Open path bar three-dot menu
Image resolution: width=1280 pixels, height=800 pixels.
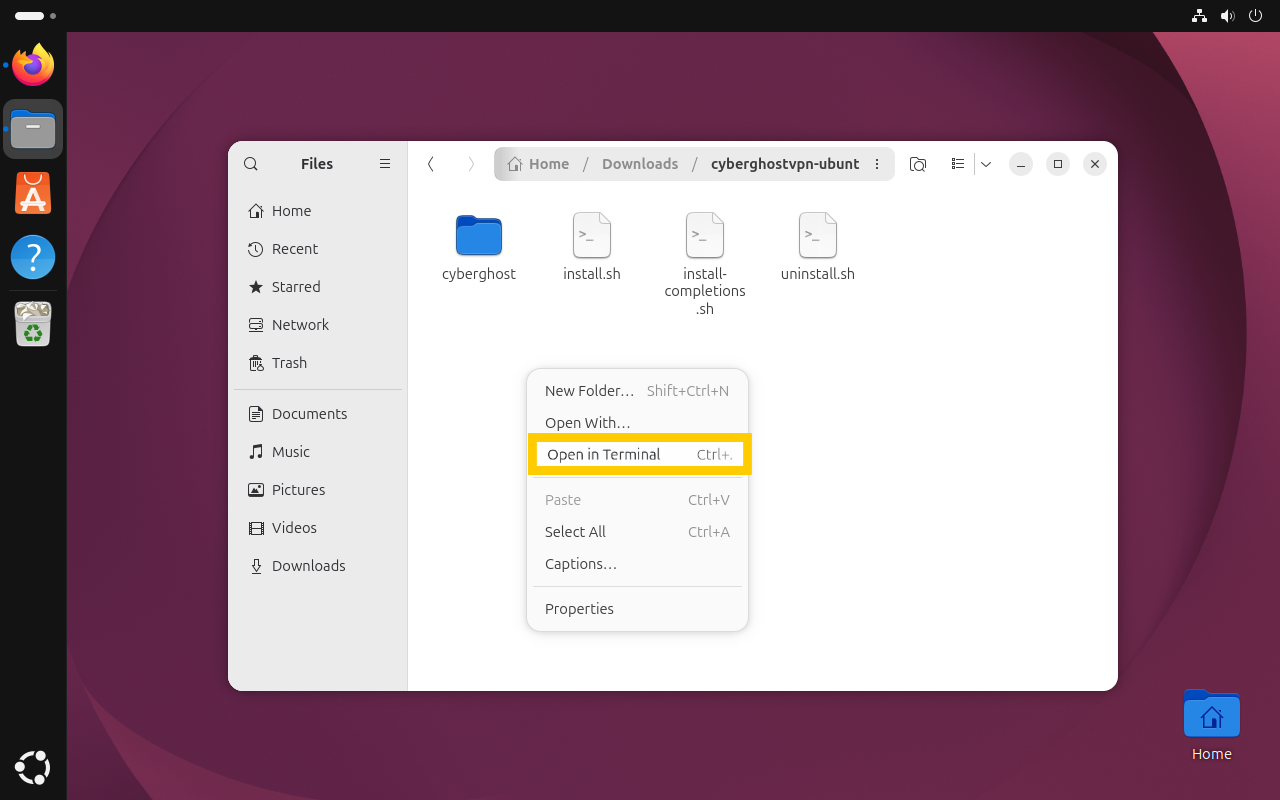click(x=877, y=164)
